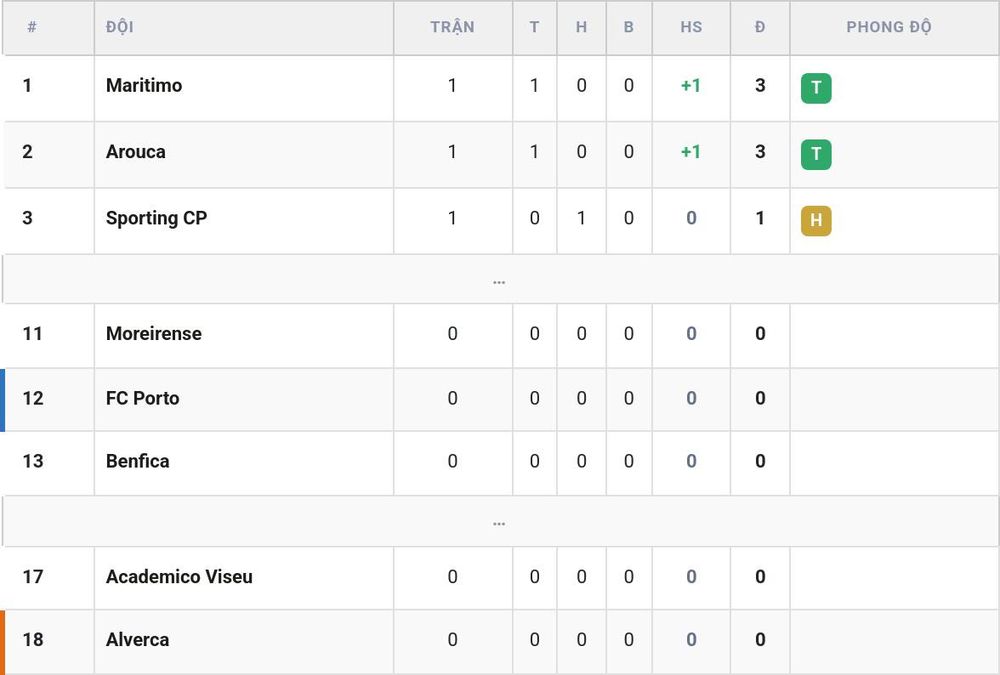
Task: Open the Arouca team link
Action: pyautogui.click(x=136, y=152)
